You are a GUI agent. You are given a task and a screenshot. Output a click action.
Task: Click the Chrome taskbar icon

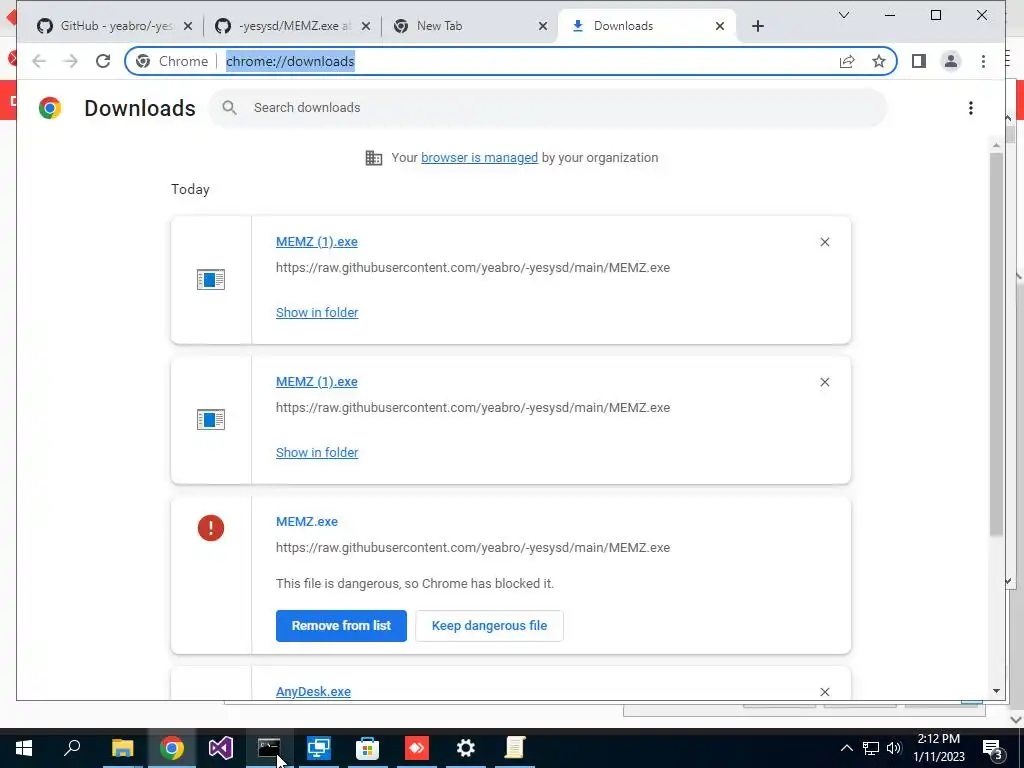pyautogui.click(x=171, y=748)
